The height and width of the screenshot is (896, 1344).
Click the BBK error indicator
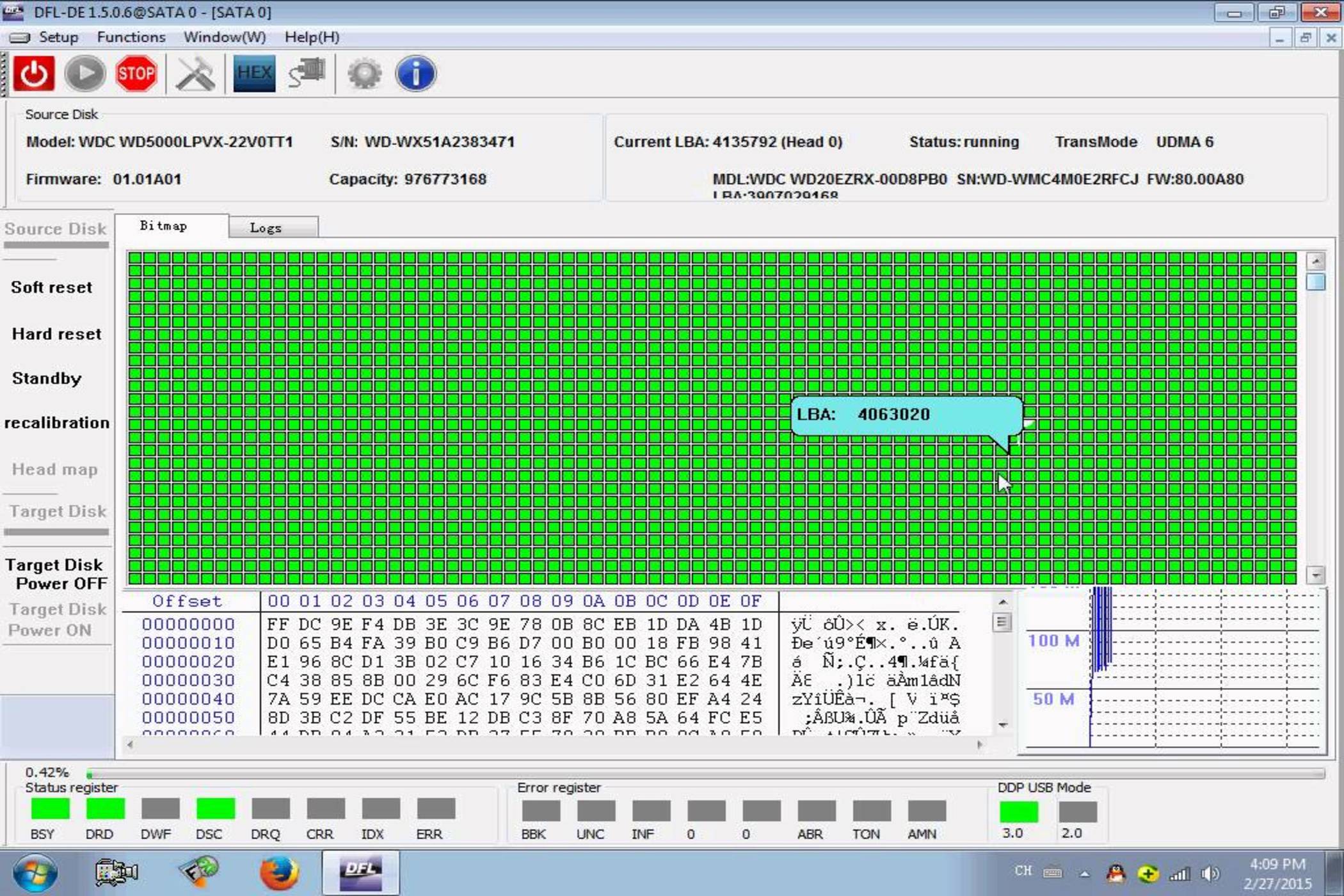pyautogui.click(x=541, y=810)
